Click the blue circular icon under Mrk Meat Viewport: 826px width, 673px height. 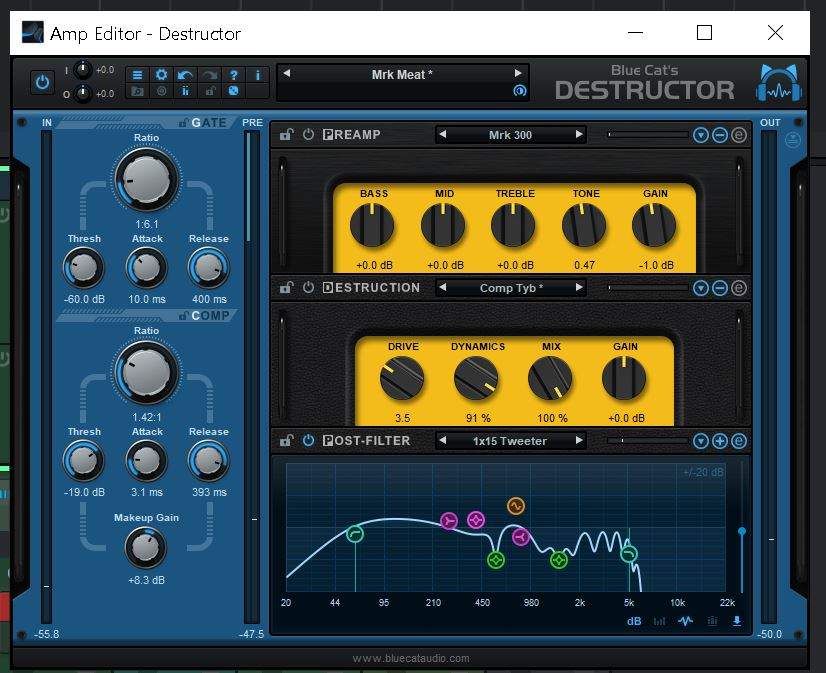[x=519, y=91]
